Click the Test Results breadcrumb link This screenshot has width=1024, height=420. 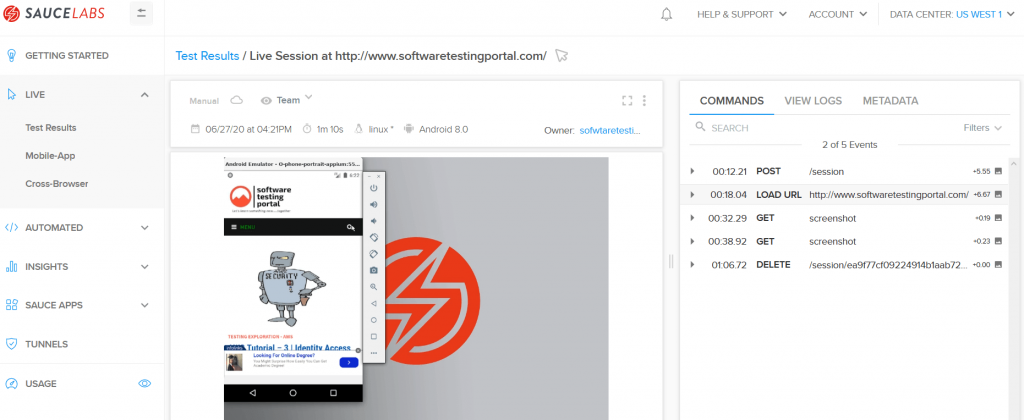click(x=207, y=56)
